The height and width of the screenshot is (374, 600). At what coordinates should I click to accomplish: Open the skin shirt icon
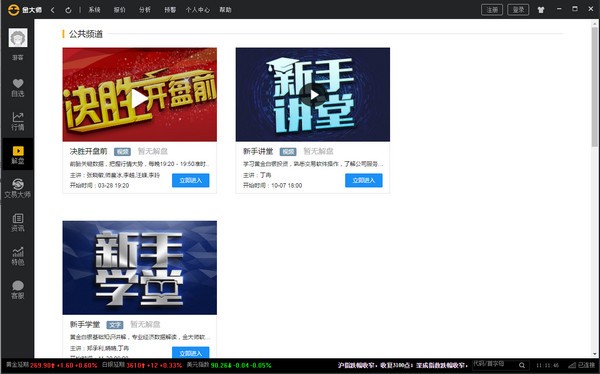pos(541,10)
